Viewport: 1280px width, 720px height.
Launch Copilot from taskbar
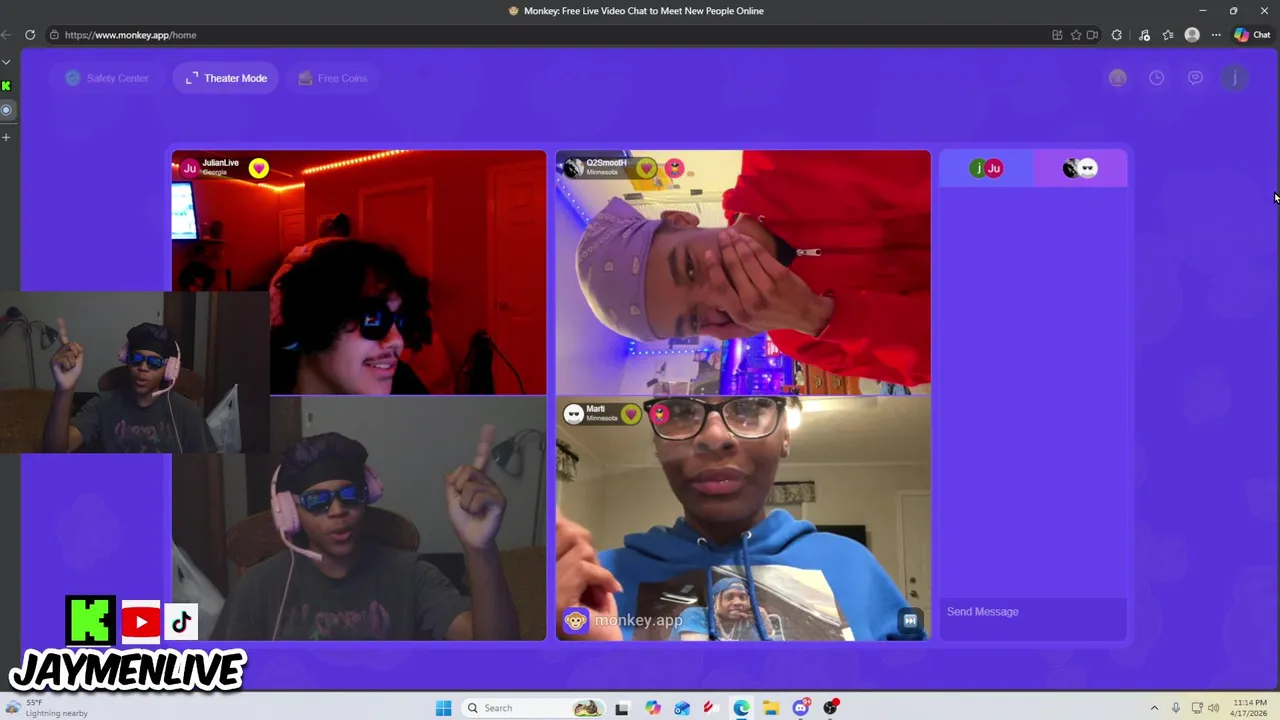pyautogui.click(x=653, y=708)
